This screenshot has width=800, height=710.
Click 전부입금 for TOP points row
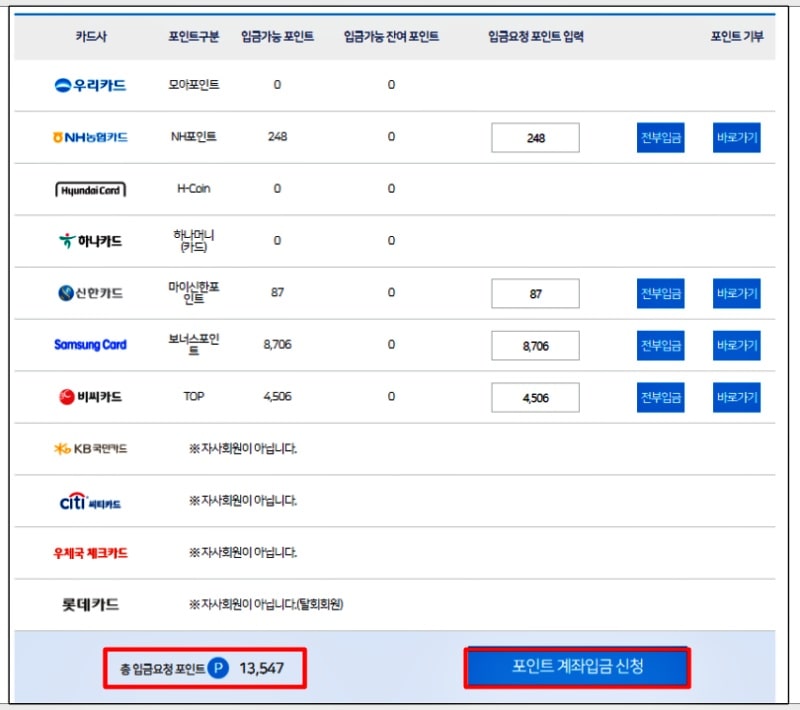click(x=661, y=397)
